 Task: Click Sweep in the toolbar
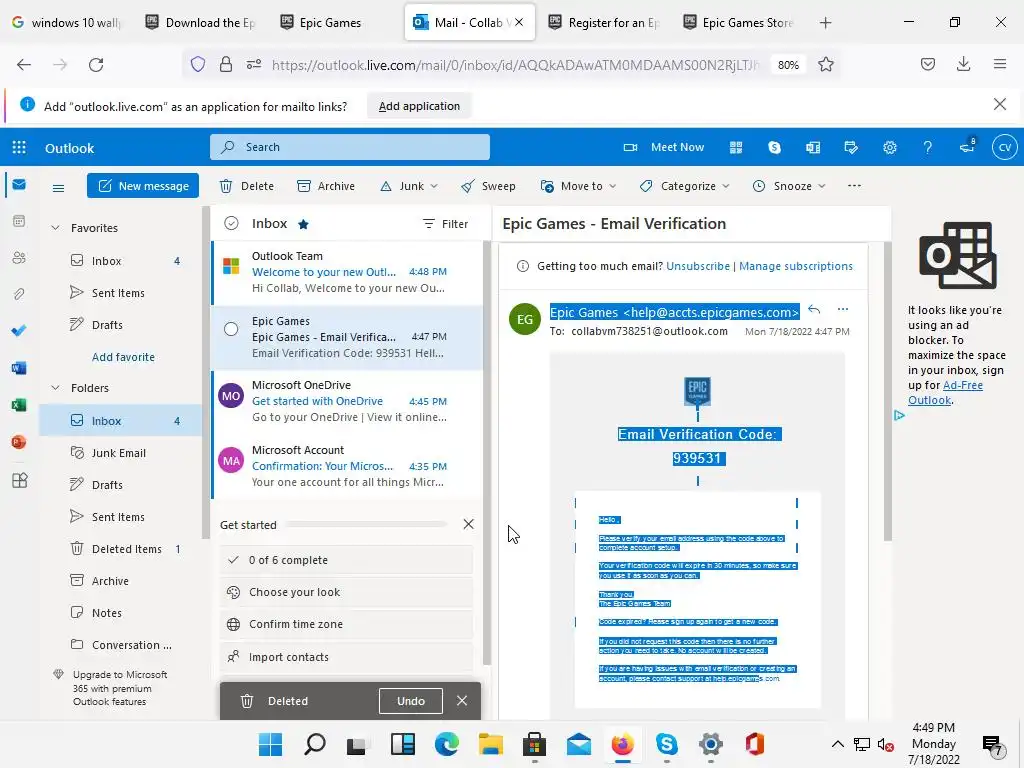[488, 186]
